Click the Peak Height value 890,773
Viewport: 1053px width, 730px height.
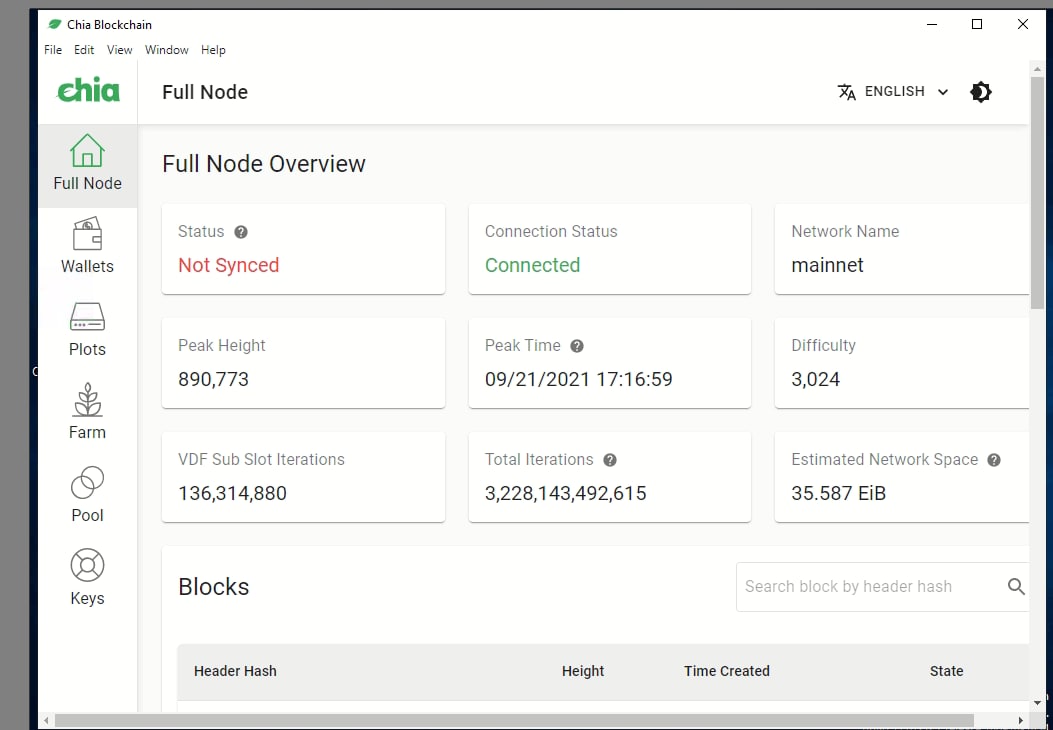click(214, 379)
